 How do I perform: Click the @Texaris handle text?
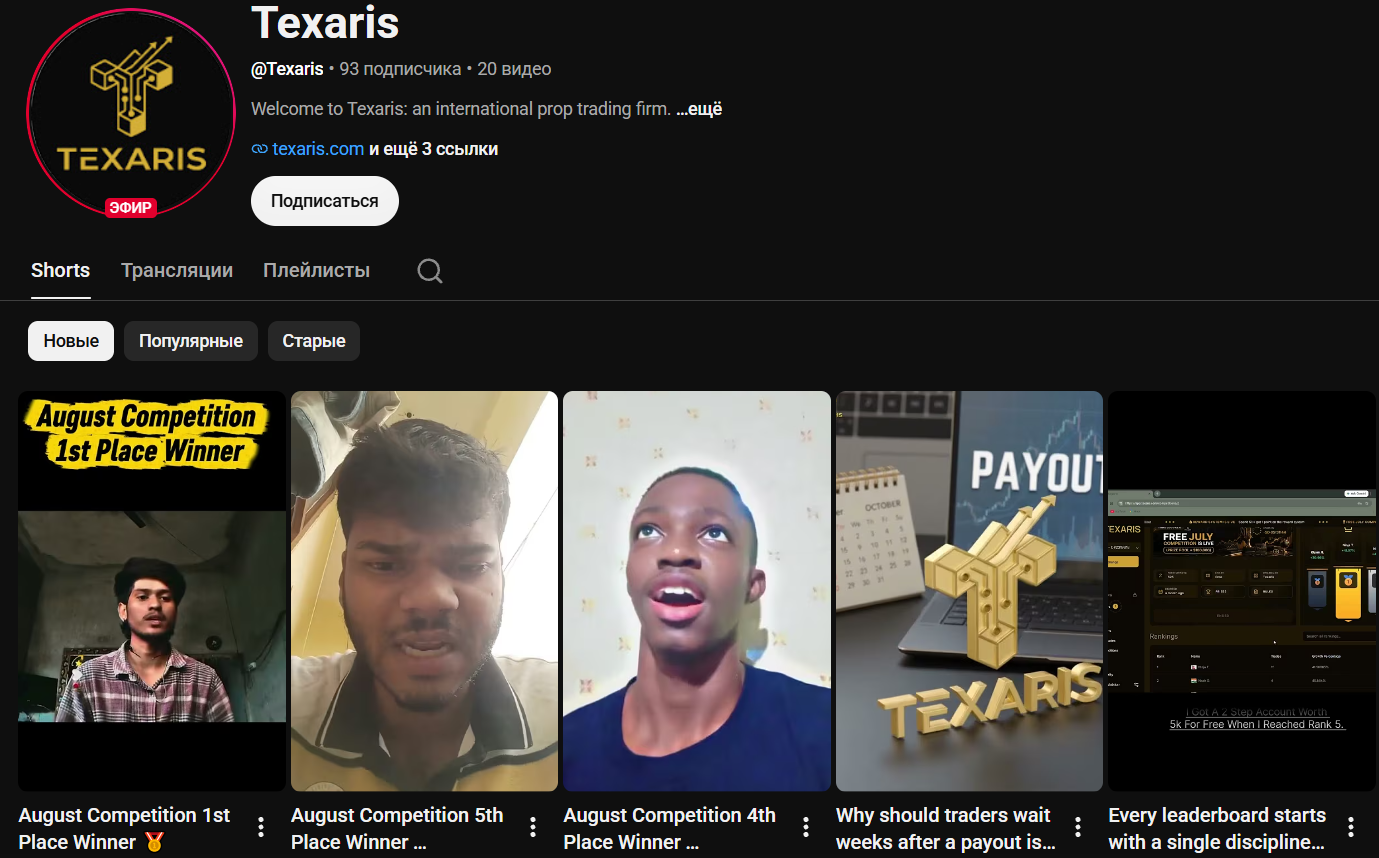click(287, 69)
